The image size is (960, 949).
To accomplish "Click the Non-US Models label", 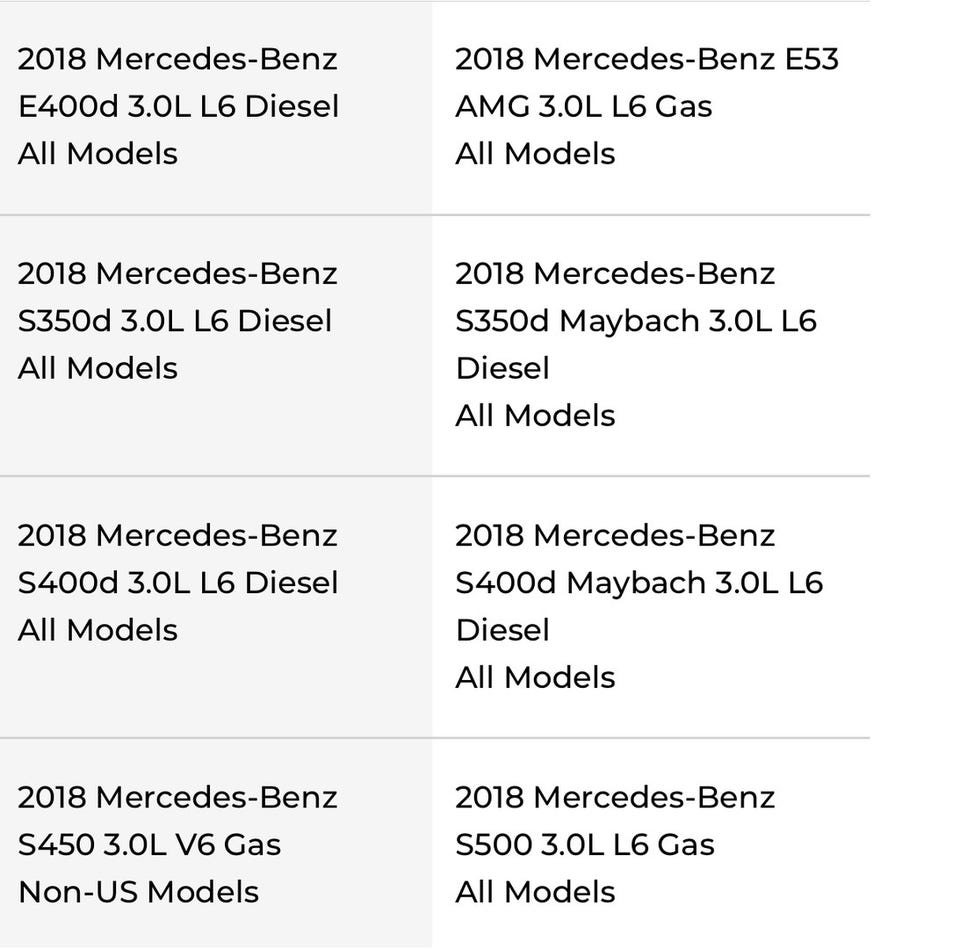I will coord(138,892).
